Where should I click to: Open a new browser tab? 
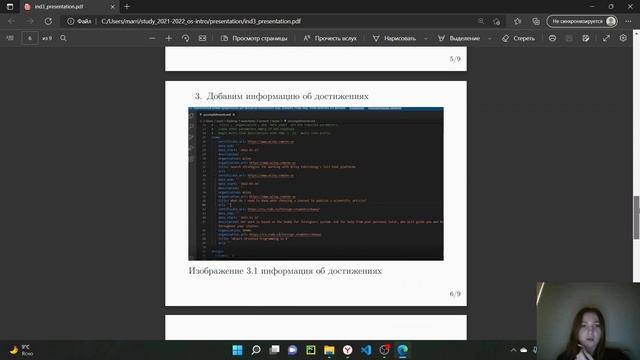(127, 7)
